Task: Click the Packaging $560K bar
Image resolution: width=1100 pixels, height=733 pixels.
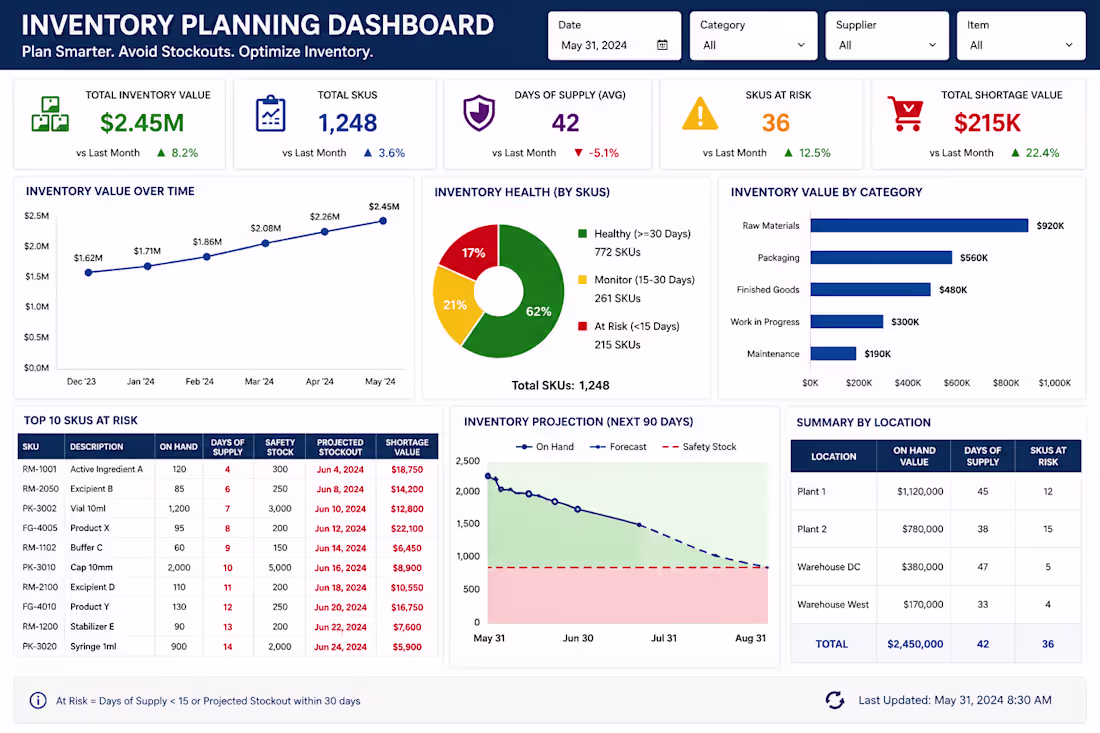Action: tap(881, 257)
